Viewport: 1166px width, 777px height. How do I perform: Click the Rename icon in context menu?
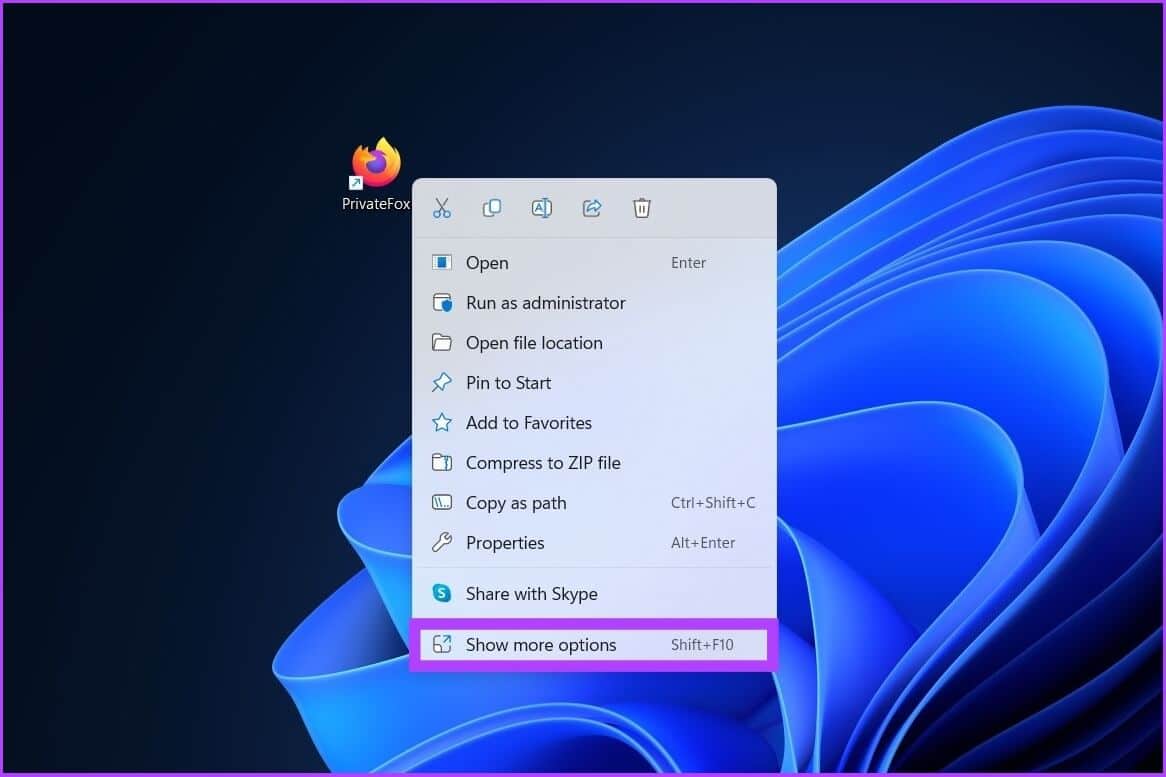point(541,208)
